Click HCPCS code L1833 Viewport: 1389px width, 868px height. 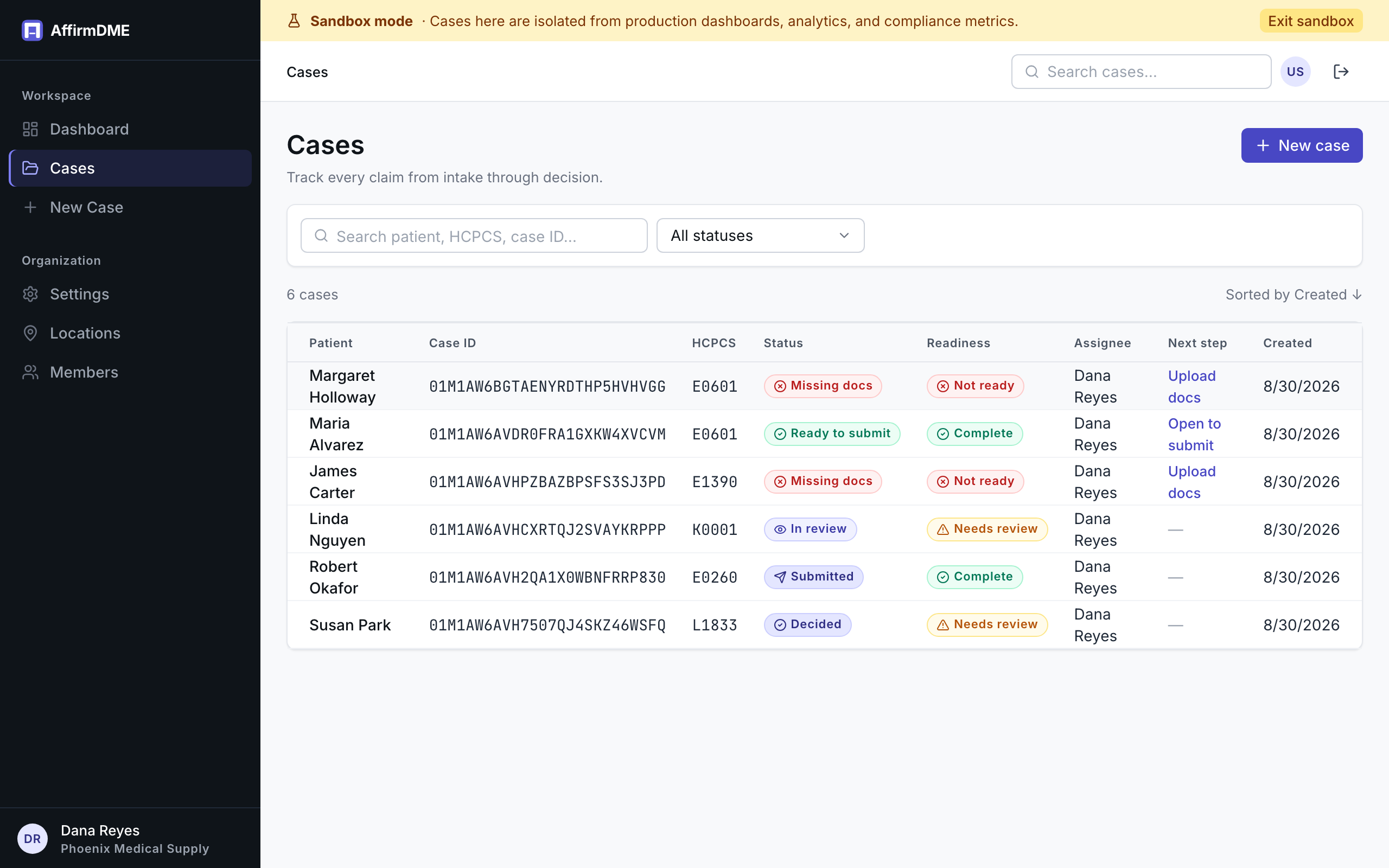point(715,624)
